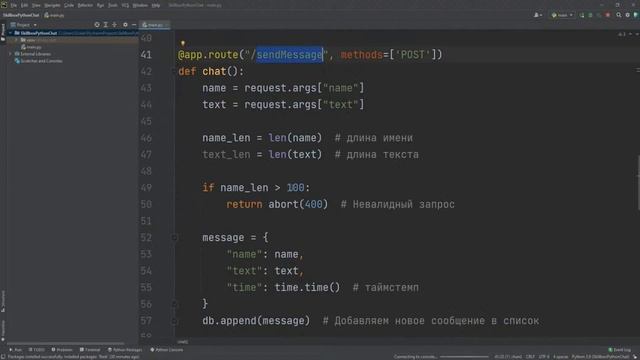Screen dimensions: 640x360
Task: Click on 'def chat():' in the editor
Action: (211, 71)
